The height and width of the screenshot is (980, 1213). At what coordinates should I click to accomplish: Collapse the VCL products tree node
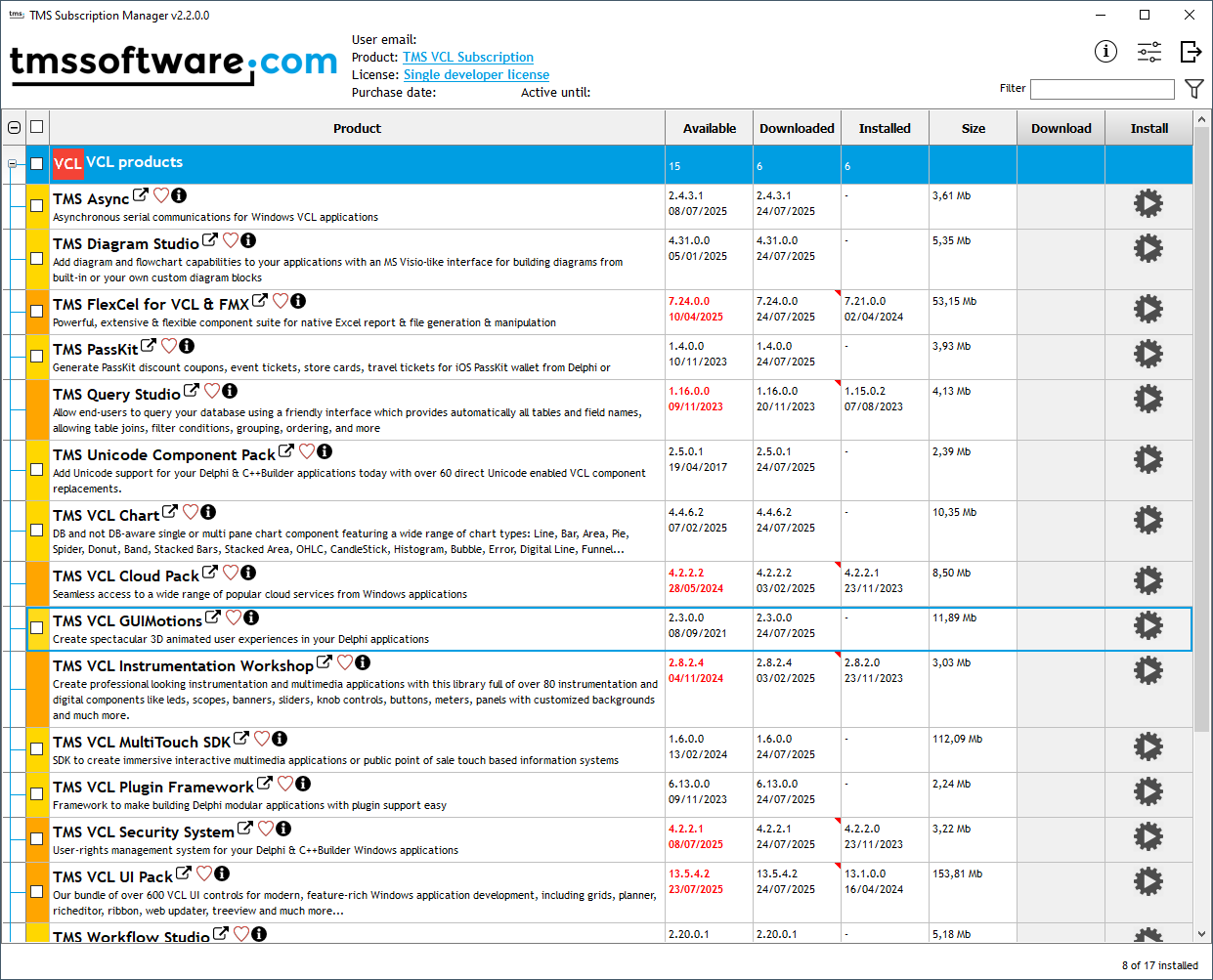pyautogui.click(x=12, y=163)
